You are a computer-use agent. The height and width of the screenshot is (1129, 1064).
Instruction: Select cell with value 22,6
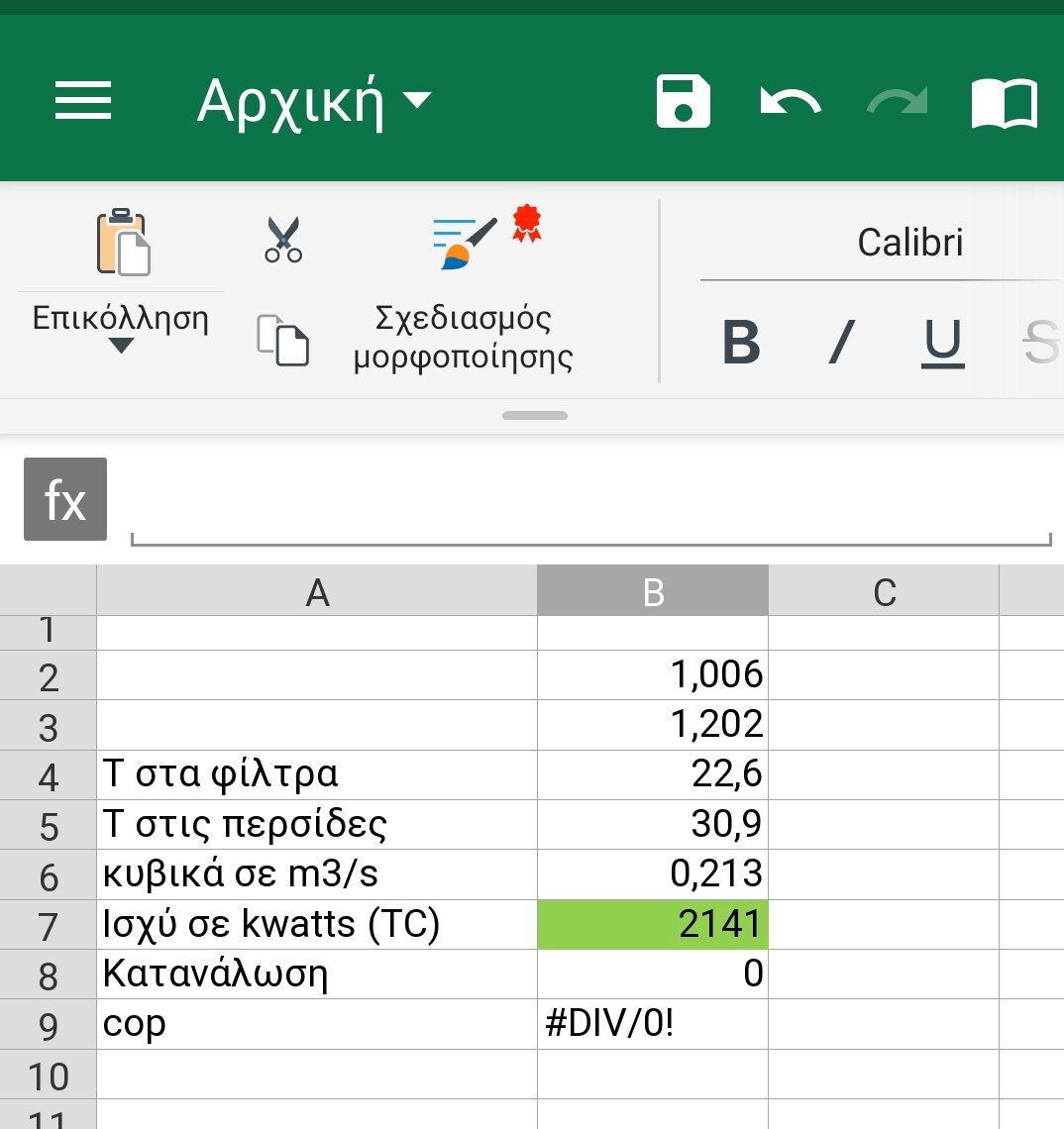653,774
